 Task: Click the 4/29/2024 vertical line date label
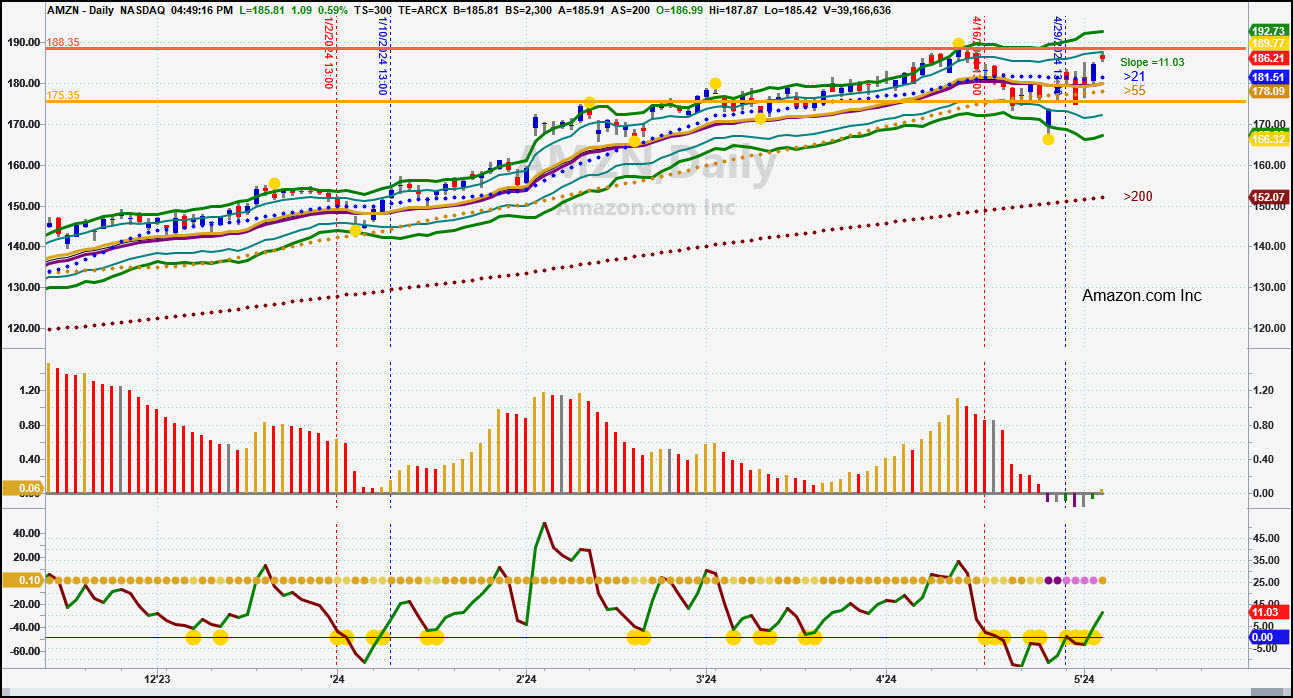coord(1057,56)
